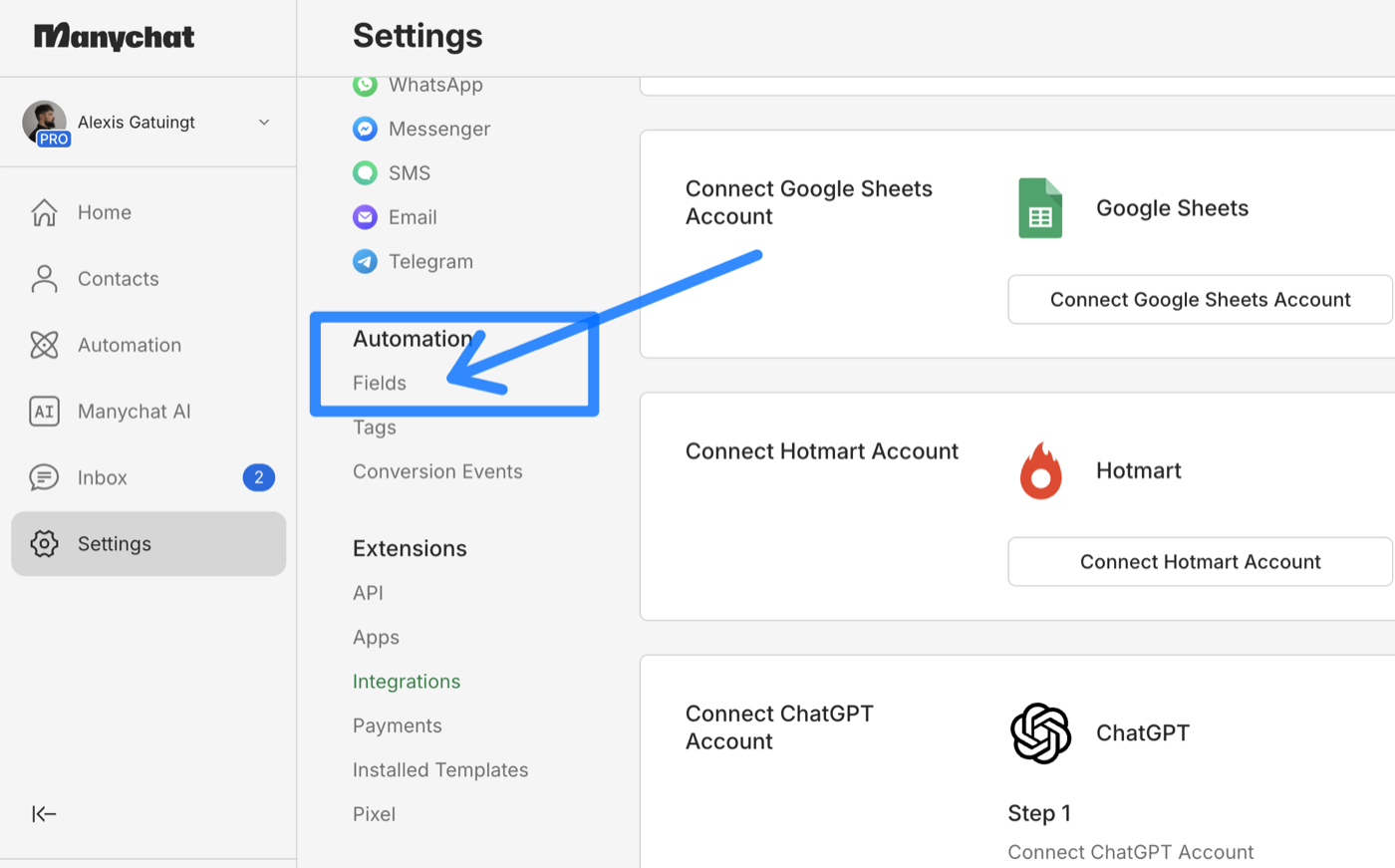1395x868 pixels.
Task: Click the Extensions section heading
Action: (410, 548)
